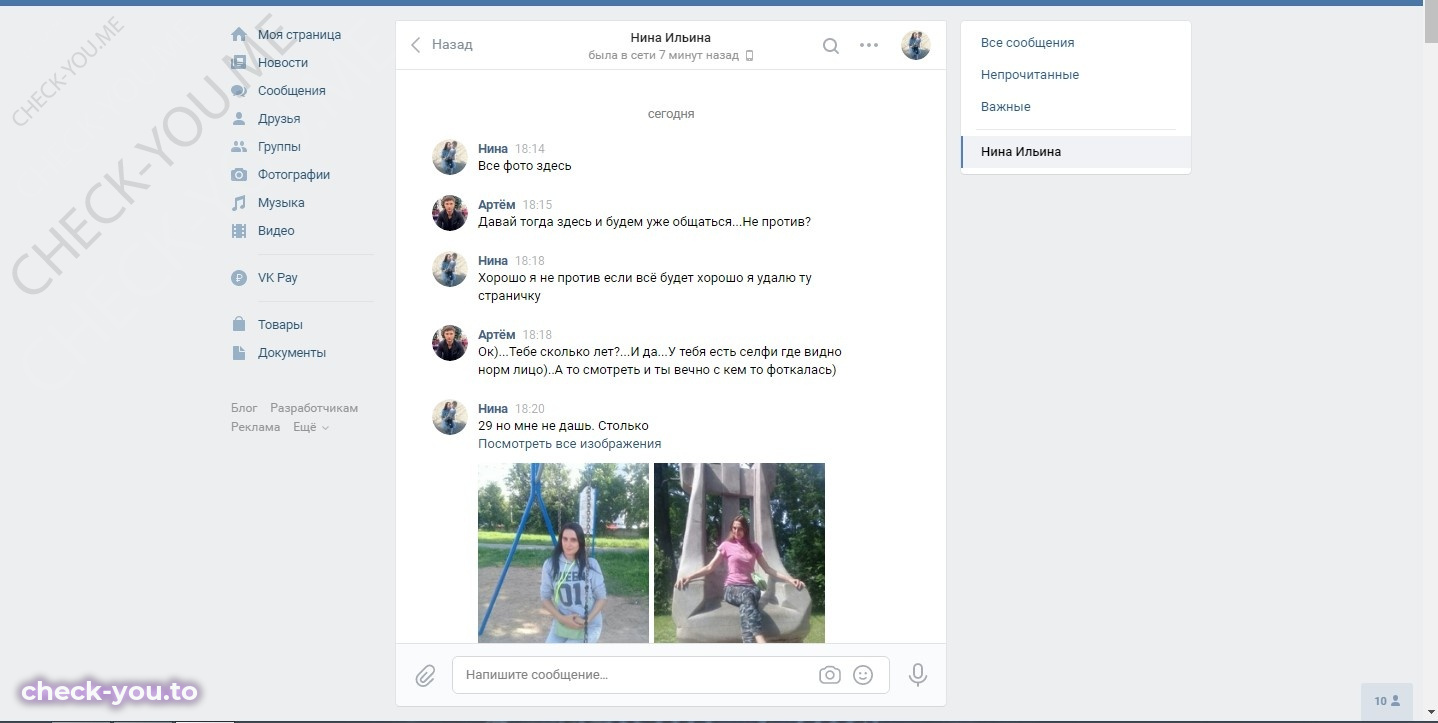1438x723 pixels.
Task: Click the Друзья person icon
Action: point(239,119)
